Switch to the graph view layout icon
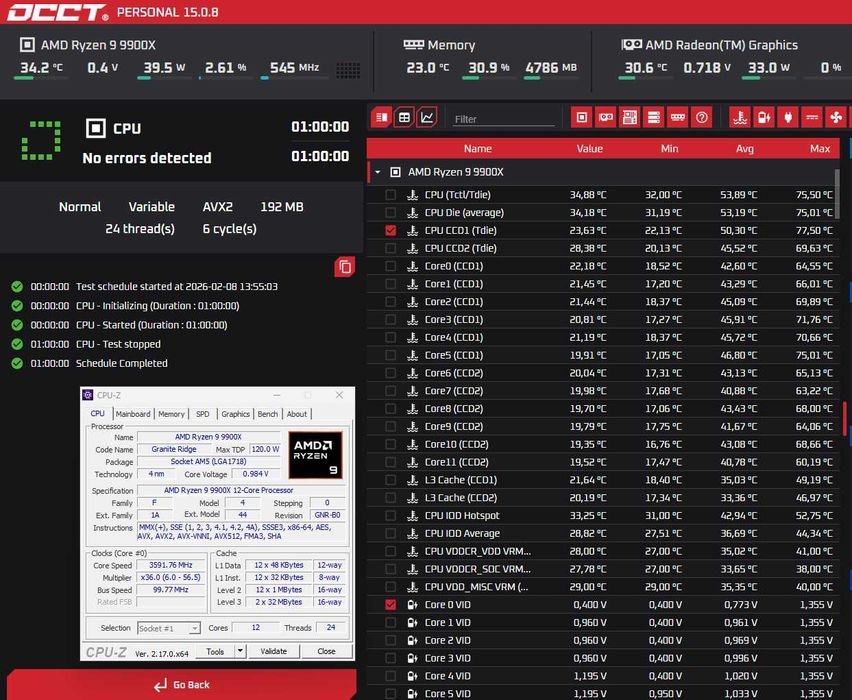Screen dimensions: 852x700 point(427,117)
